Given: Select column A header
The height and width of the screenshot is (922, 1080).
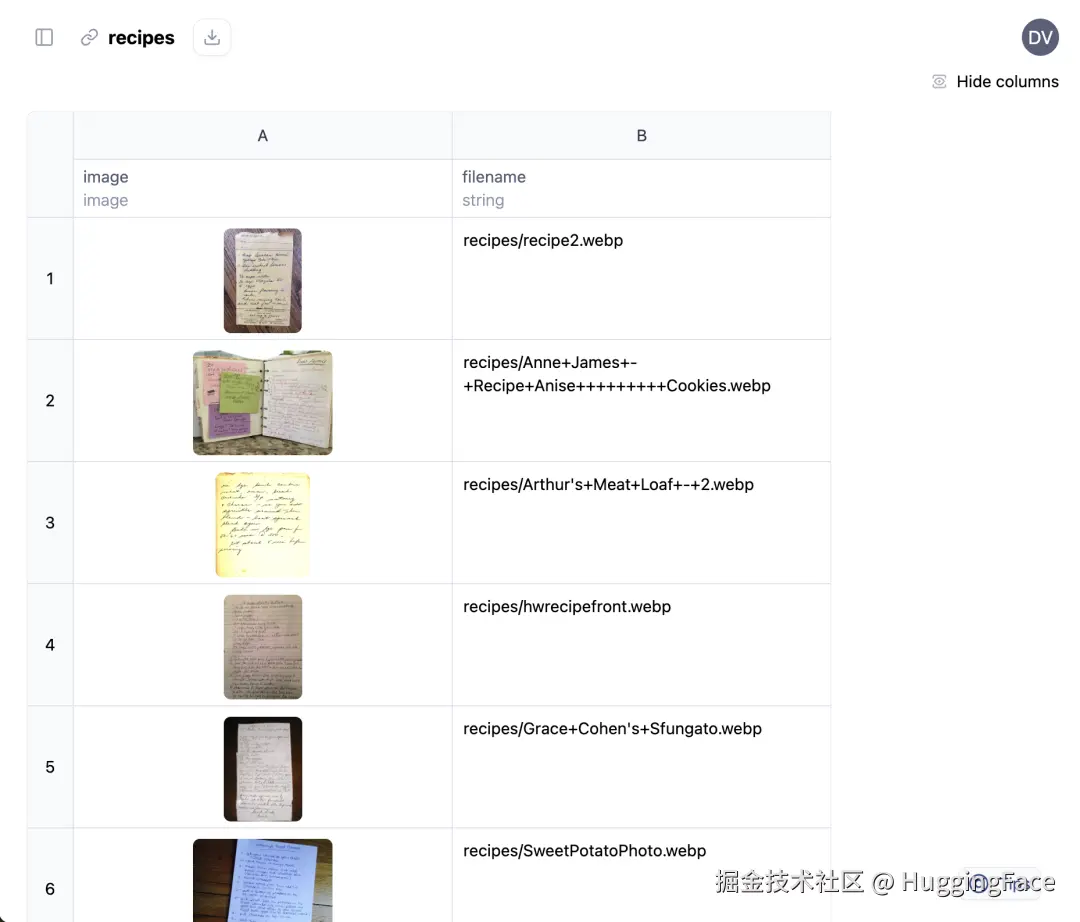Looking at the screenshot, I should pyautogui.click(x=262, y=136).
